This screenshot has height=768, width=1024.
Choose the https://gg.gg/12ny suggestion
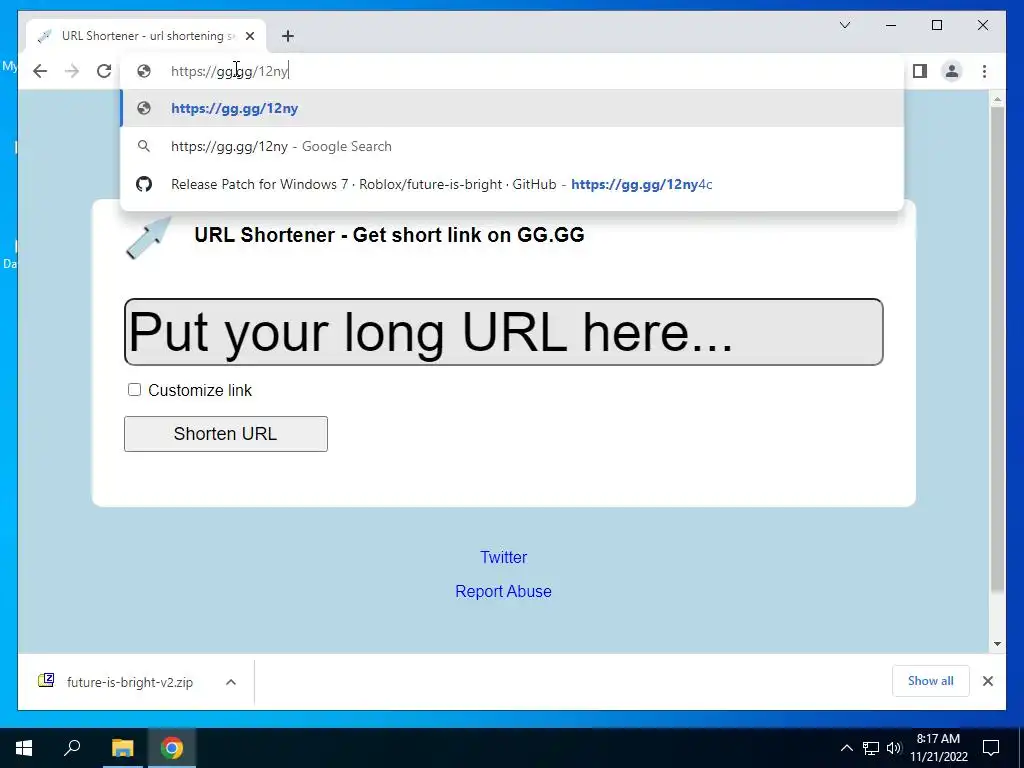512,108
